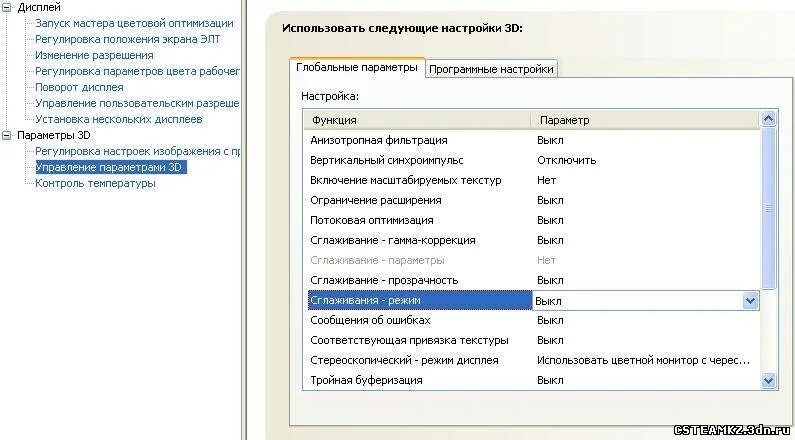Click Выкл combo box of Сглаживания - режим

[645, 301]
